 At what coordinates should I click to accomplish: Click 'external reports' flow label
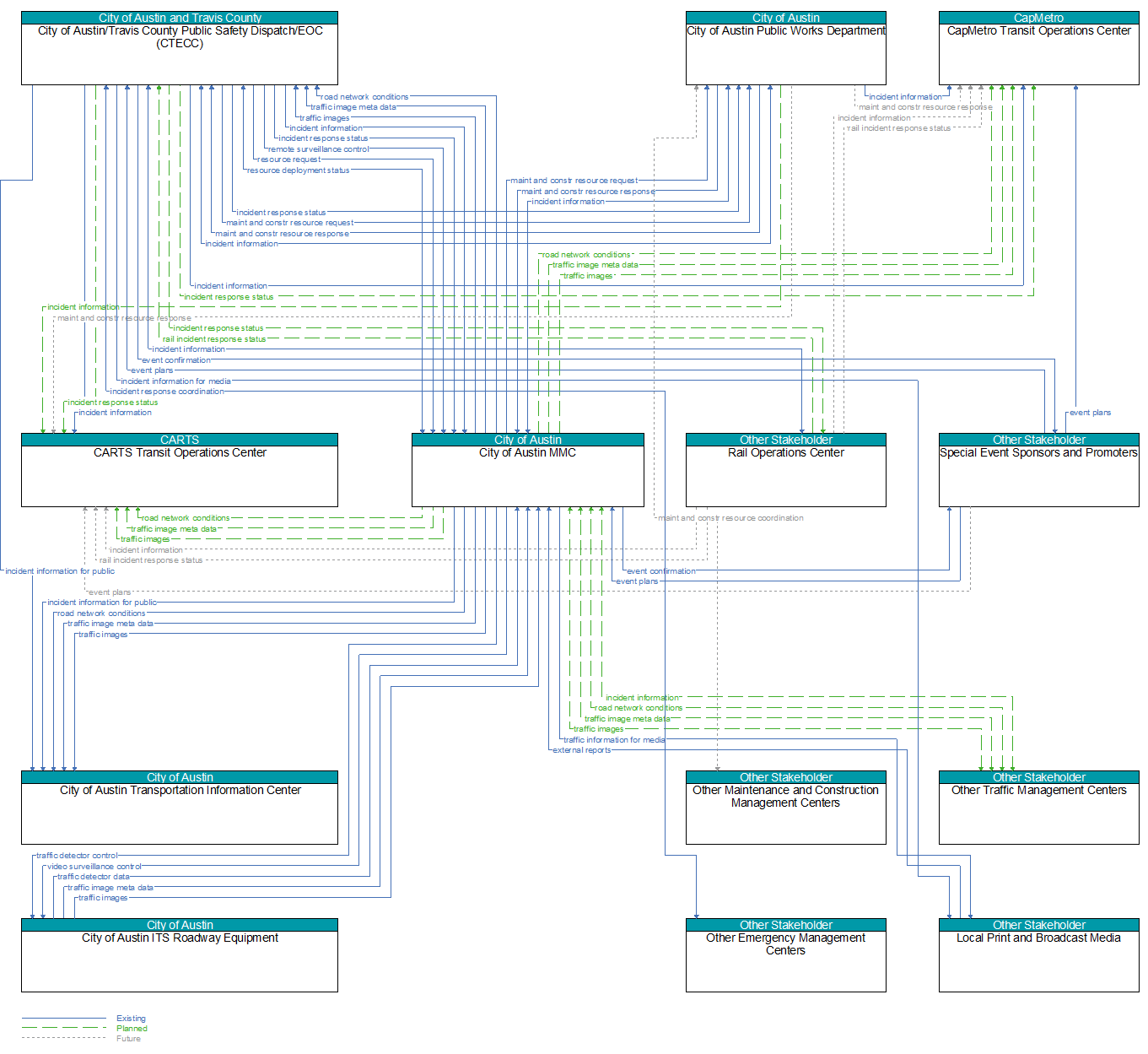click(581, 750)
